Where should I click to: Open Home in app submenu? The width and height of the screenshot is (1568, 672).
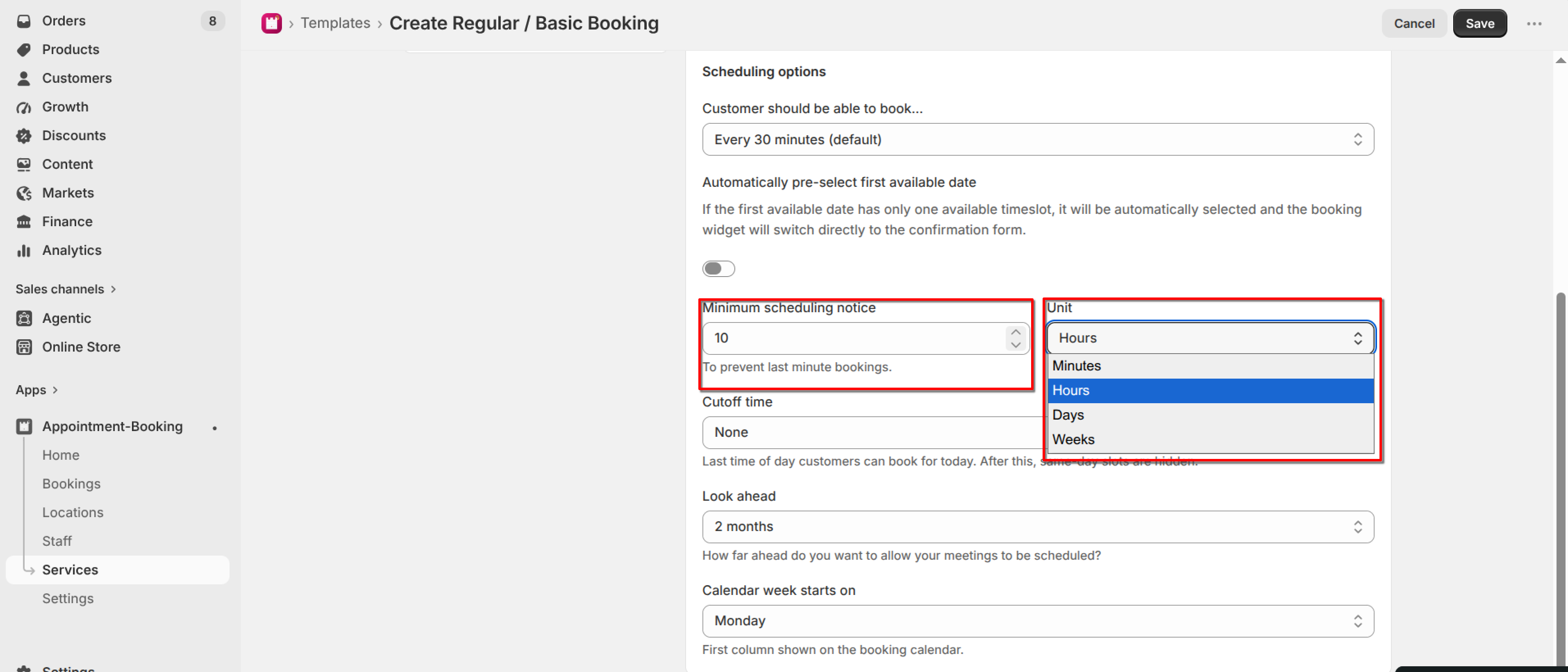pos(61,455)
